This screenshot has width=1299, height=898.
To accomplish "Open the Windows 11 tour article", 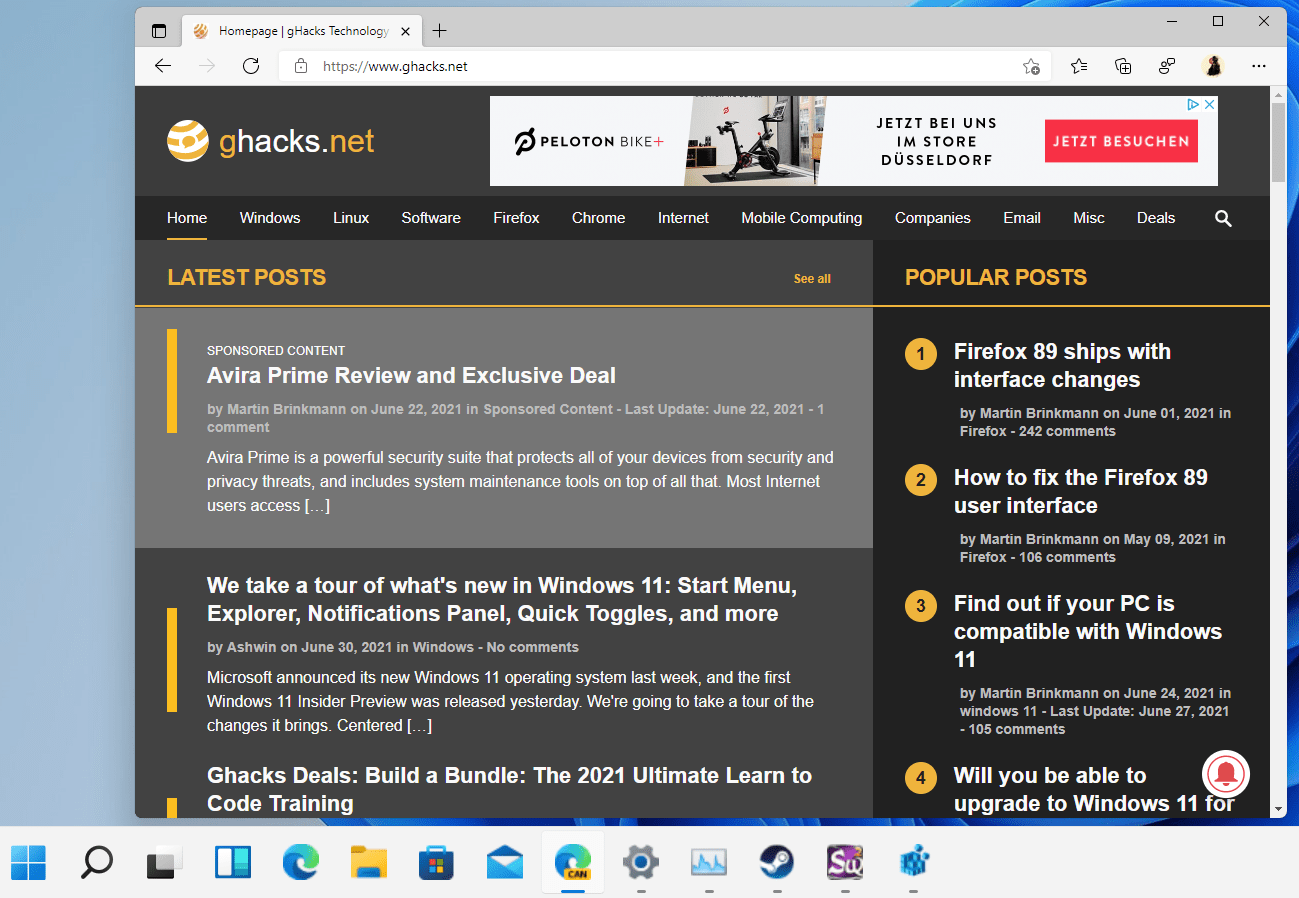I will point(502,600).
